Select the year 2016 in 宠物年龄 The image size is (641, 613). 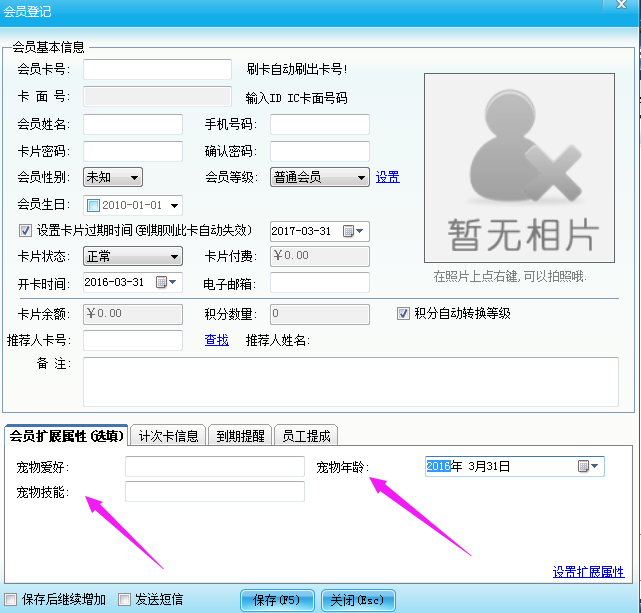438,466
